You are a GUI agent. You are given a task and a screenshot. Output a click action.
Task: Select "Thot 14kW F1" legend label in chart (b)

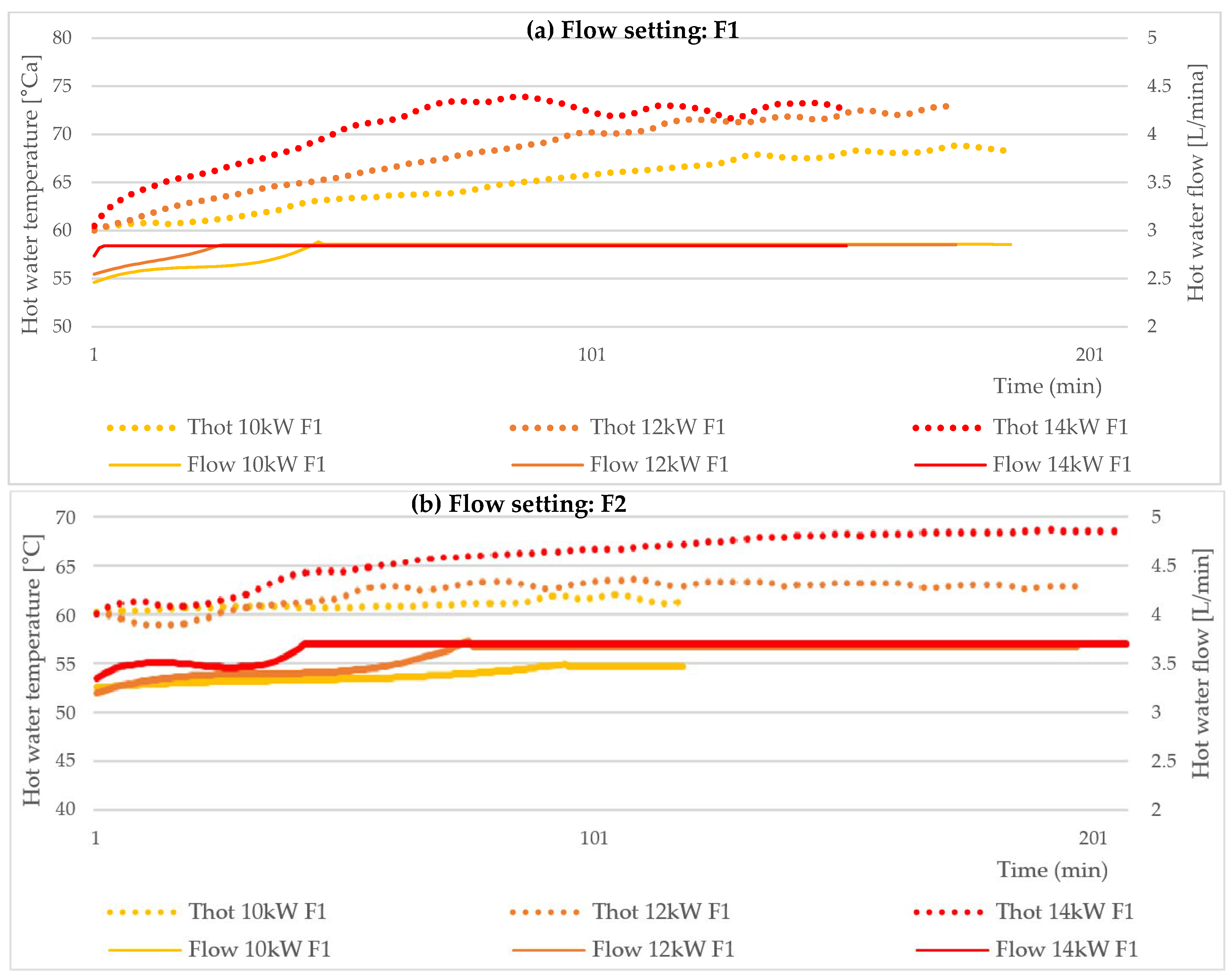(1065, 912)
